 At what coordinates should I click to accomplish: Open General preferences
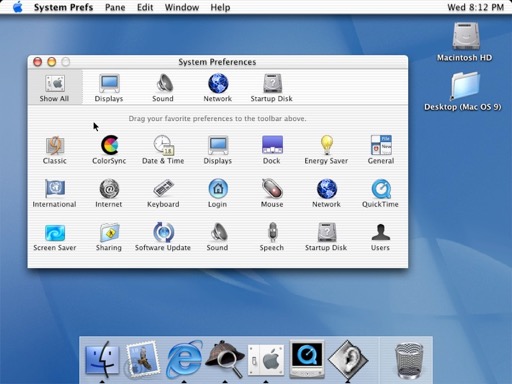tap(381, 150)
